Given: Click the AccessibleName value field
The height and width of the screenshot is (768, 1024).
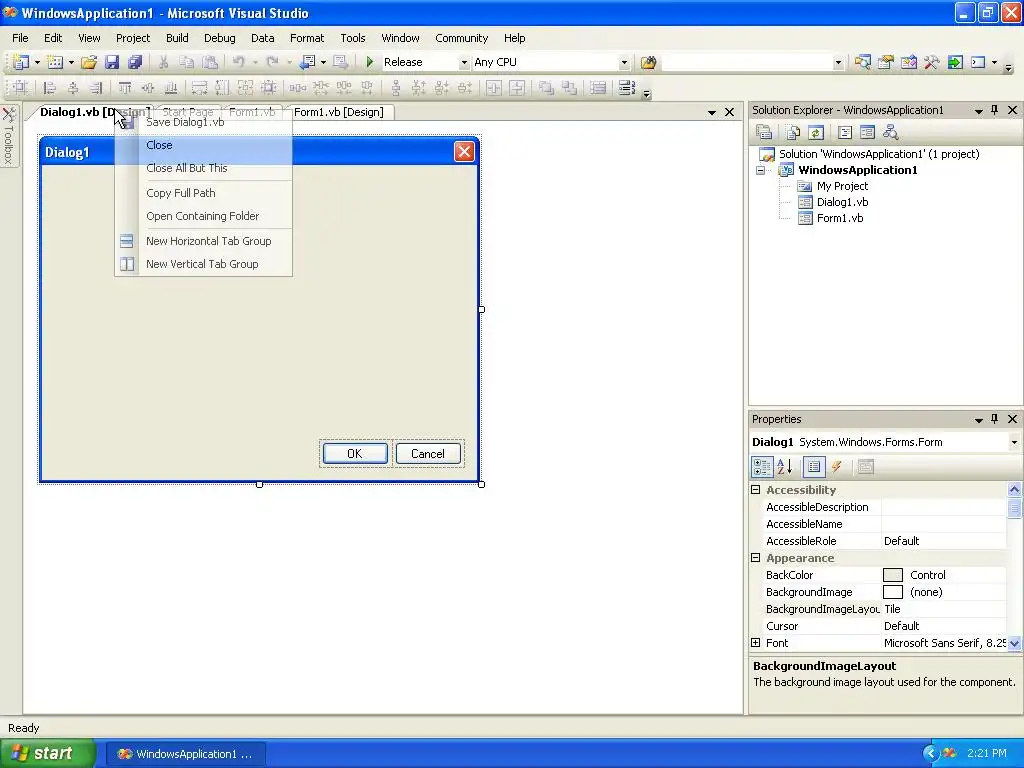Looking at the screenshot, I should pyautogui.click(x=944, y=524).
